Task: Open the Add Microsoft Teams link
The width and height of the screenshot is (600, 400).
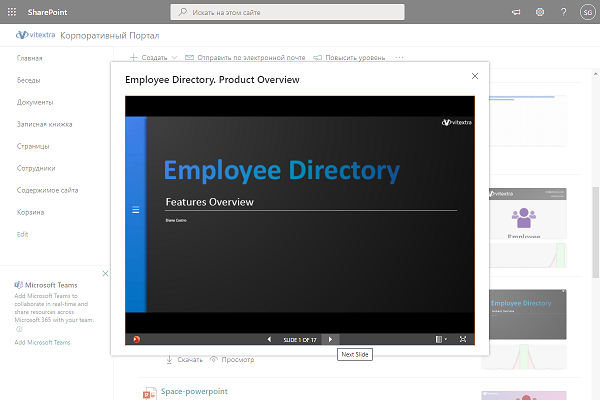Action: (x=42, y=343)
